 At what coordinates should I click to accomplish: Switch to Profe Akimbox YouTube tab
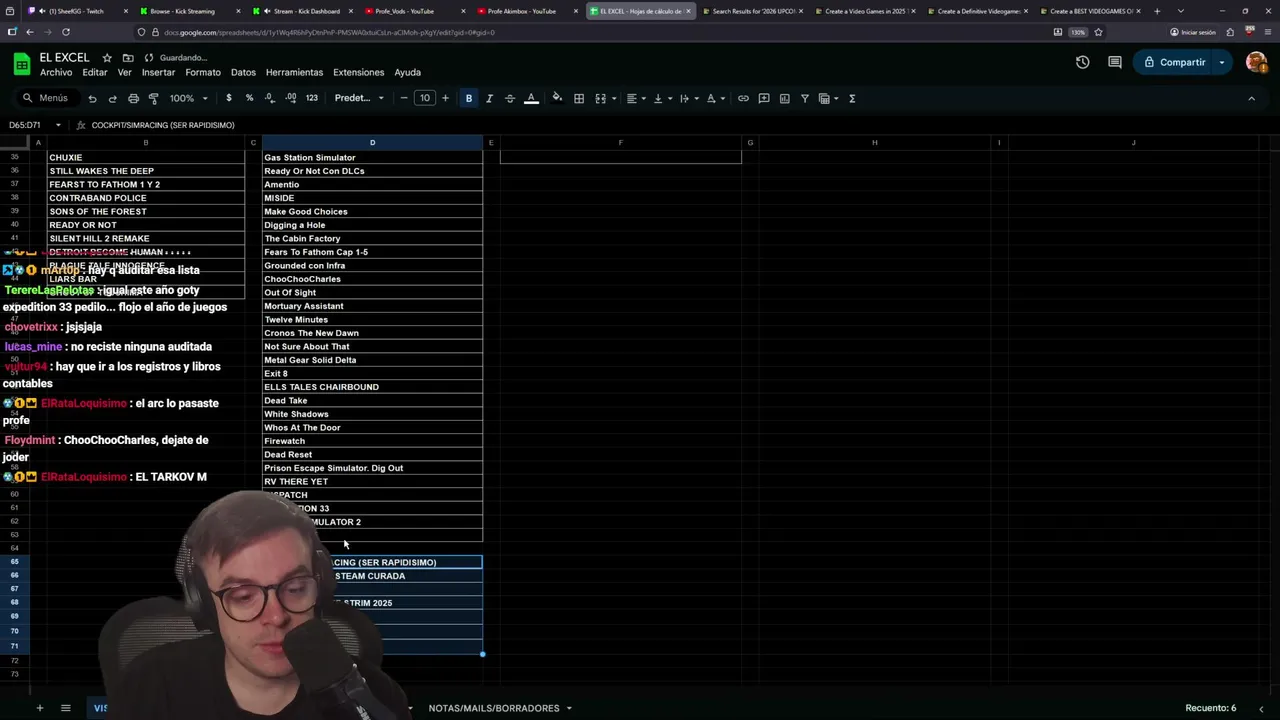pos(522,11)
